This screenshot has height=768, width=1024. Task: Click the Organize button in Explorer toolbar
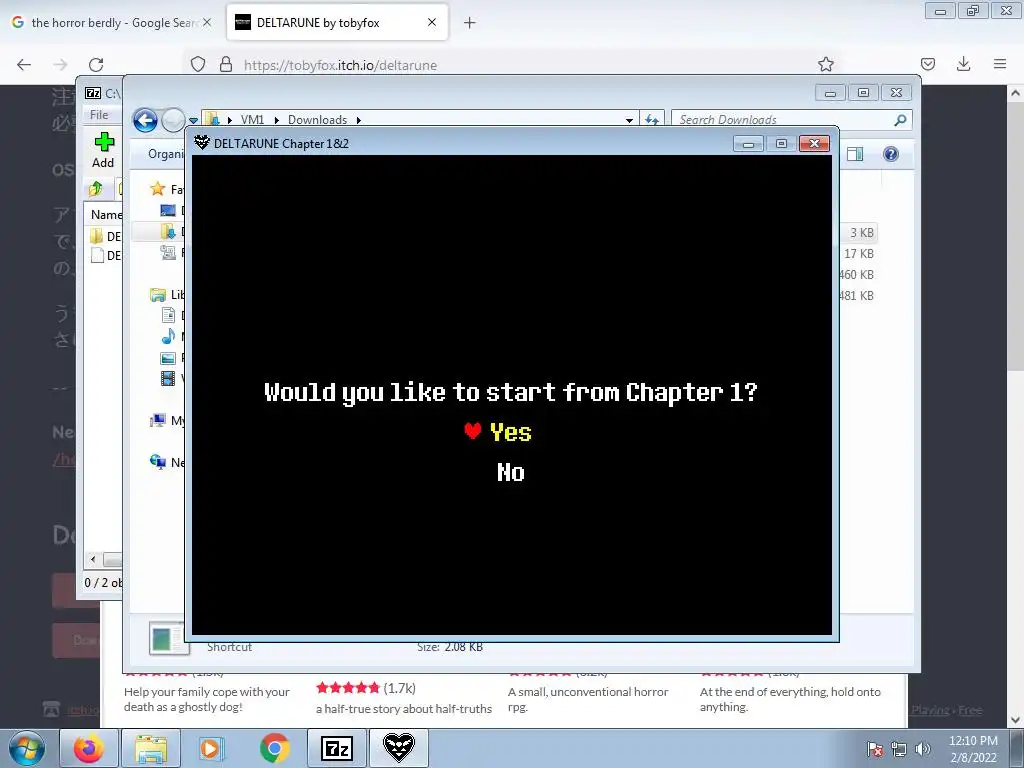(165, 154)
